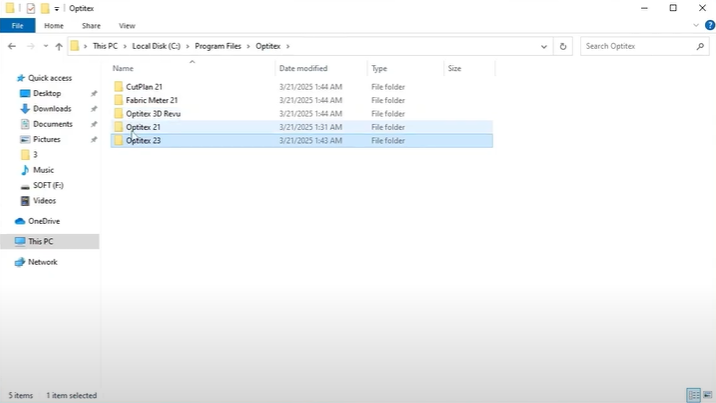Image resolution: width=716 pixels, height=403 pixels.
Task: Click the Back navigation arrow
Action: coord(11,46)
